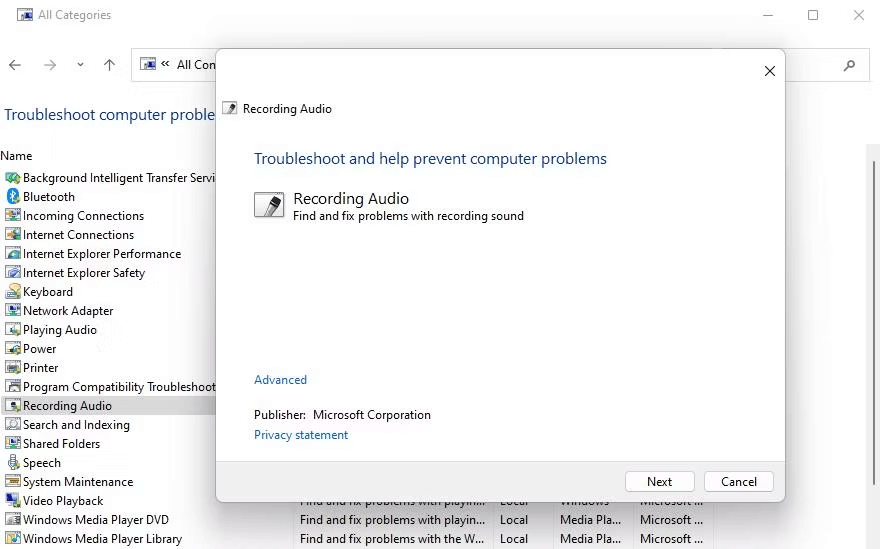Select the Keyboard troubleshooter icon

13,292
